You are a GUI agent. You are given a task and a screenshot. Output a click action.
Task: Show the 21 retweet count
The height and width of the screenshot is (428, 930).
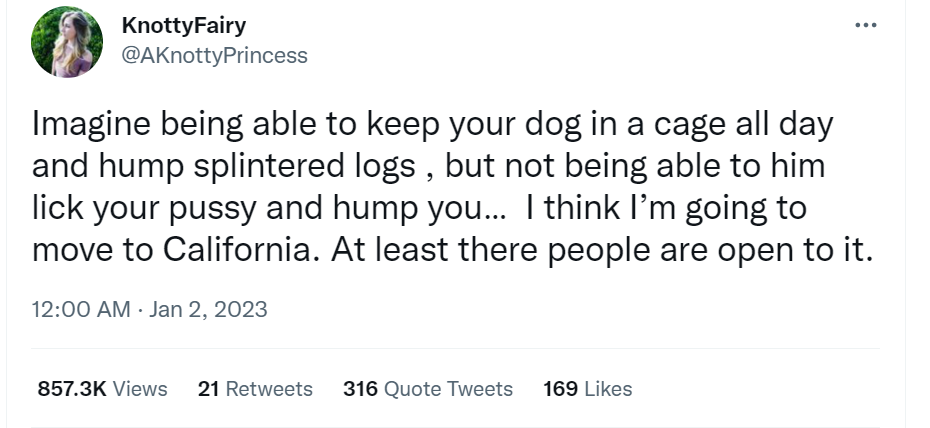coord(209,389)
